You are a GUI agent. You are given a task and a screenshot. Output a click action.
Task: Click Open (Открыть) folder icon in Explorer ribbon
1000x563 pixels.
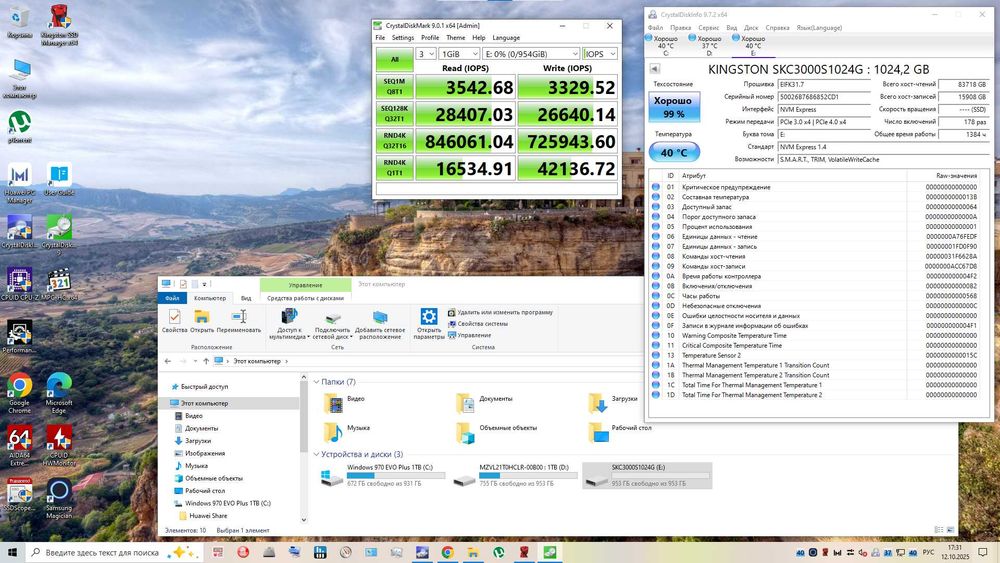[202, 321]
